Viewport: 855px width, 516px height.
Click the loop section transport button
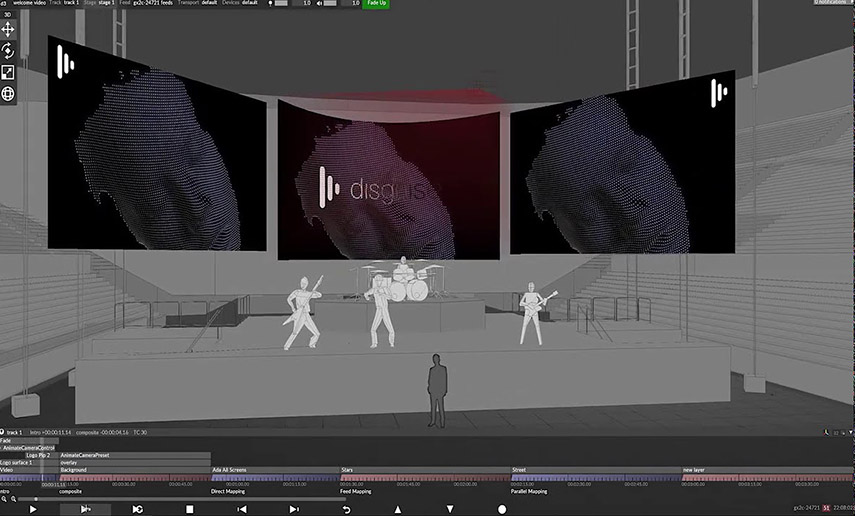coord(137,509)
